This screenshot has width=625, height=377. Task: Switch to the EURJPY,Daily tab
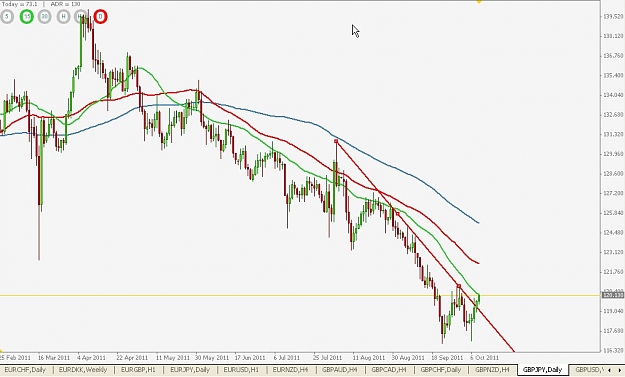(x=190, y=370)
